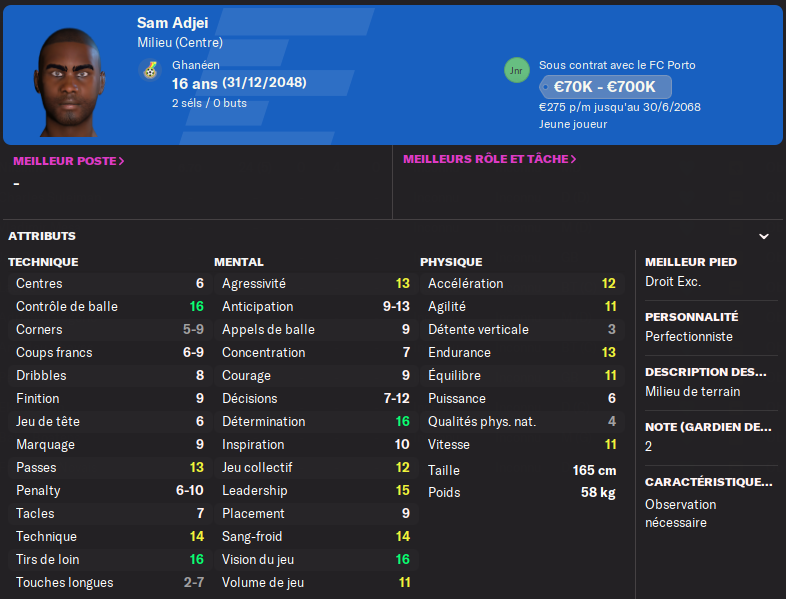Open the Meilleurs Rôle et Tâche link
The image size is (786, 599).
[489, 159]
